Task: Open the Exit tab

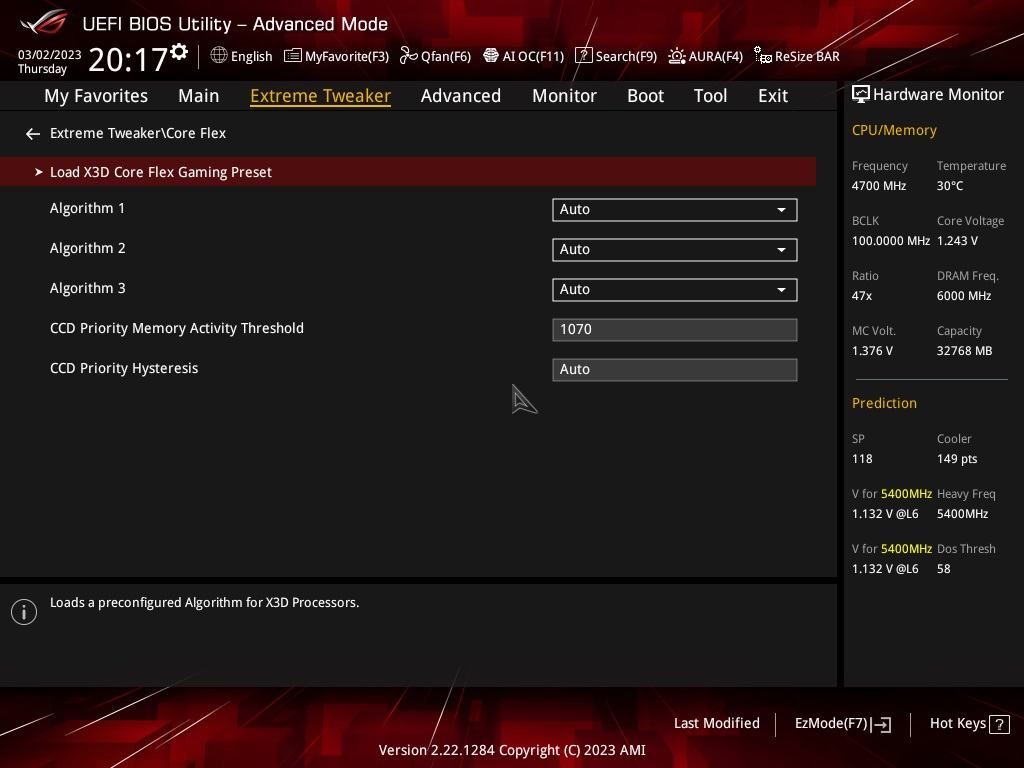Action: pos(773,96)
